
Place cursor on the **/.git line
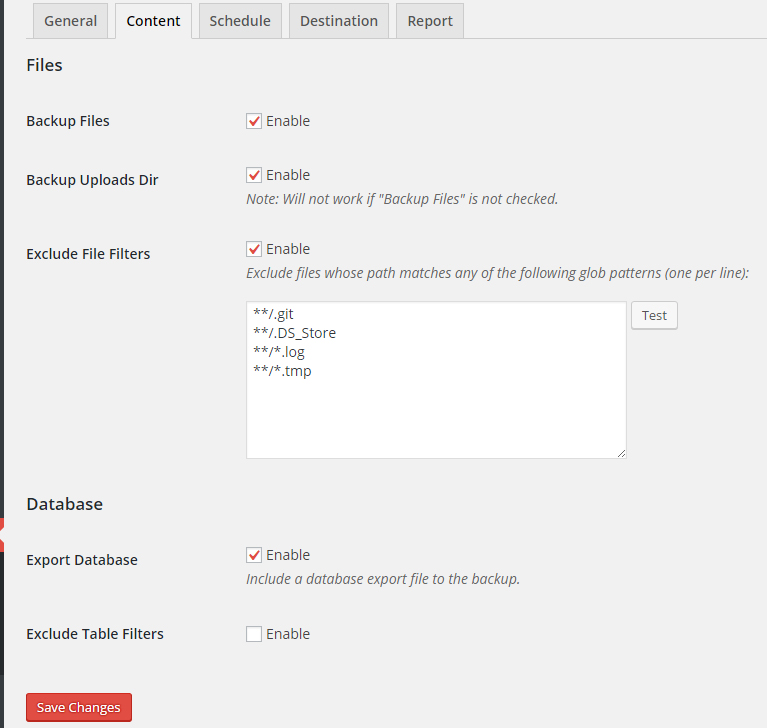pos(274,314)
